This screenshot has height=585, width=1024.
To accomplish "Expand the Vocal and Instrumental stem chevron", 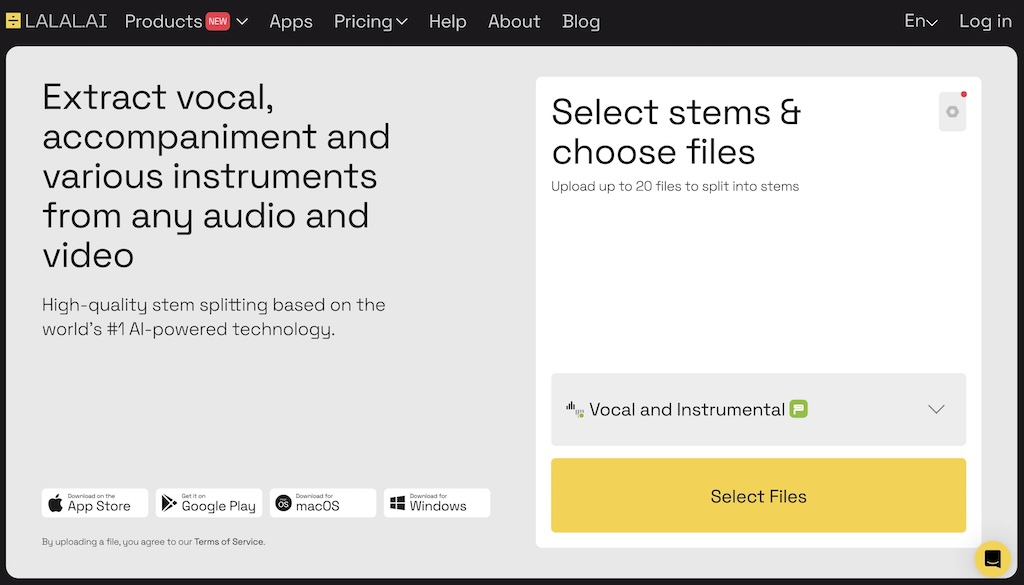I will (936, 409).
